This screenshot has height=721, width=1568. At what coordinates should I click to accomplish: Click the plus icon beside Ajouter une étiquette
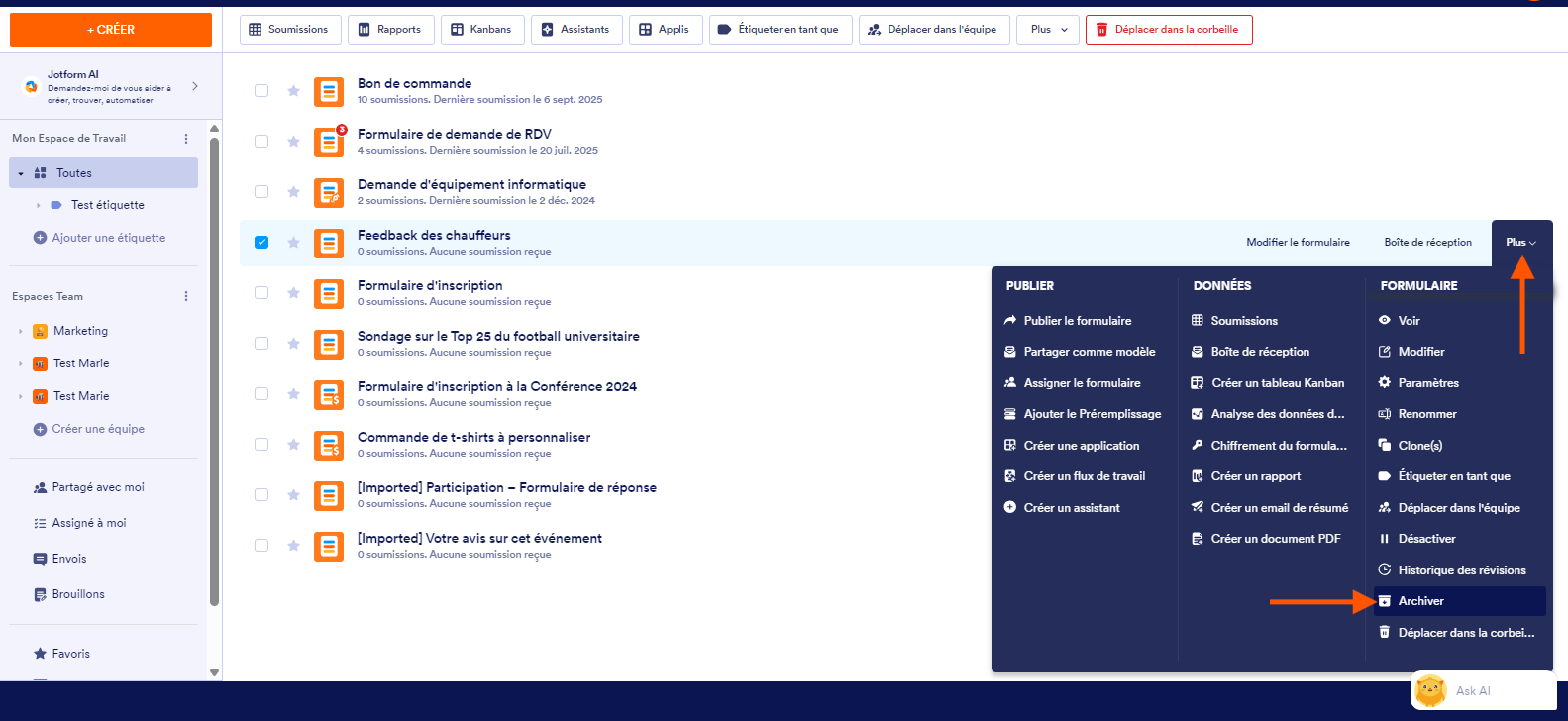tap(40, 238)
